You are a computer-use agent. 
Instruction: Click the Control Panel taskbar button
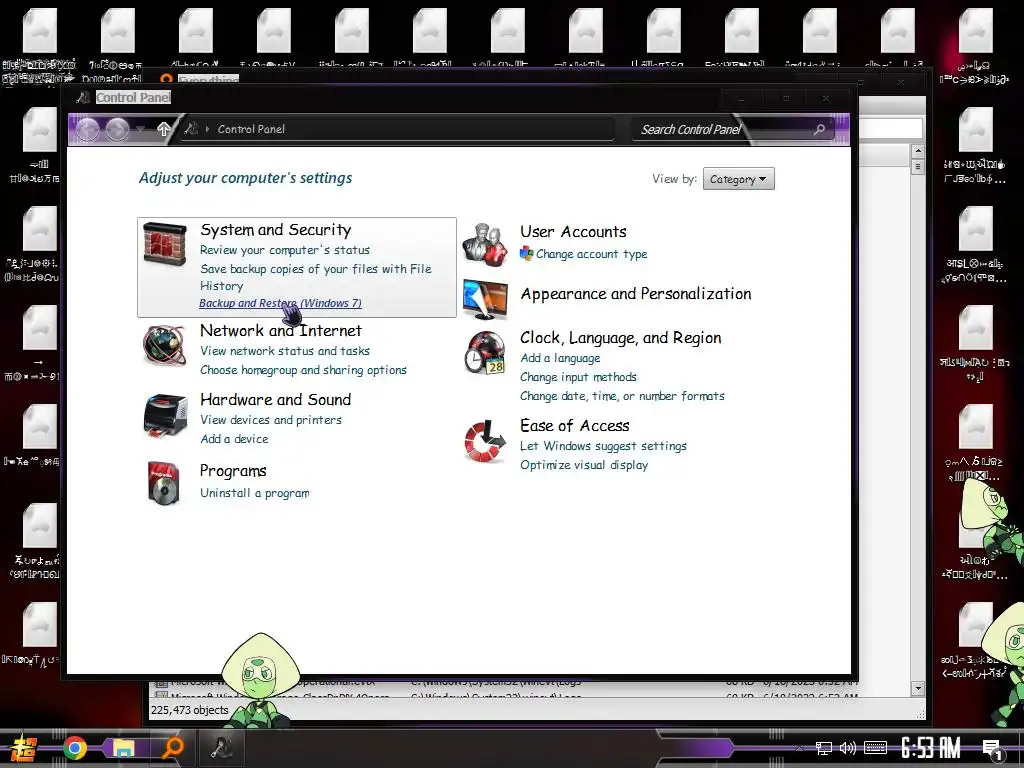pyautogui.click(x=221, y=748)
